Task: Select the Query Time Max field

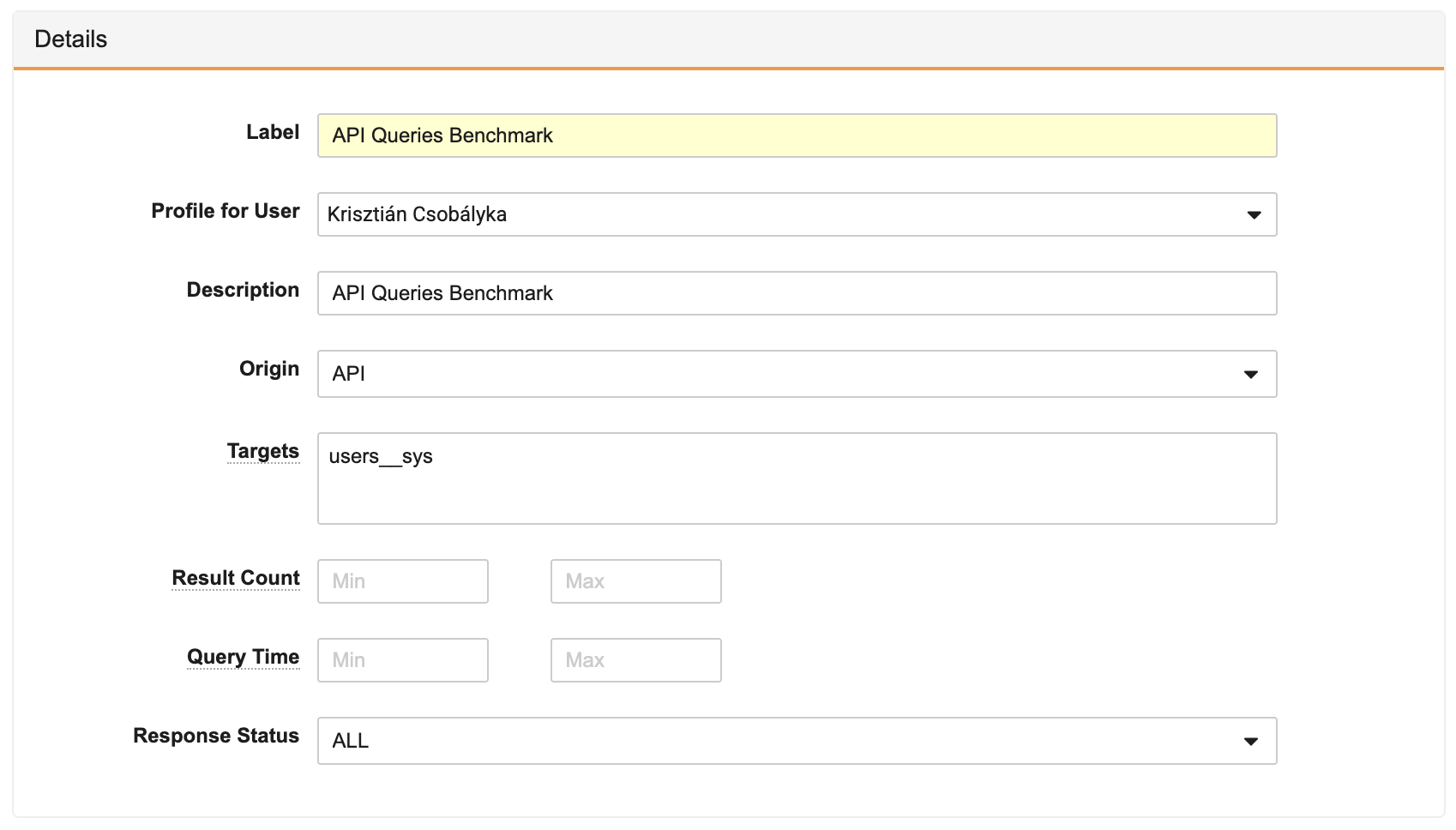Action: point(635,660)
